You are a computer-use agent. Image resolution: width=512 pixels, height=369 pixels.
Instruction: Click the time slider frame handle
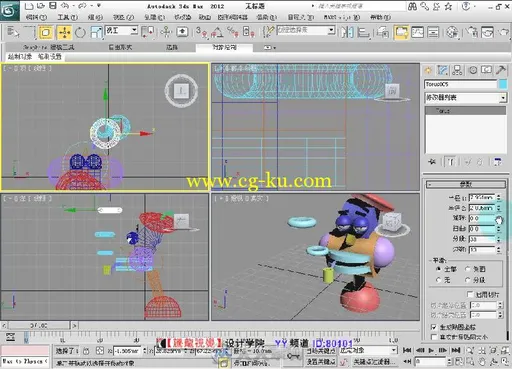[x=39, y=325]
